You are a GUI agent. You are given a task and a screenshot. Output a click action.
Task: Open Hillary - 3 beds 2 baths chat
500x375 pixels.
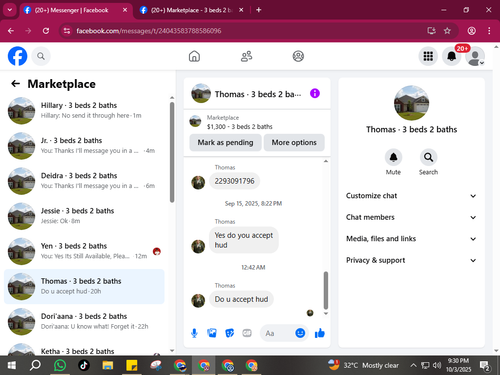84,111
